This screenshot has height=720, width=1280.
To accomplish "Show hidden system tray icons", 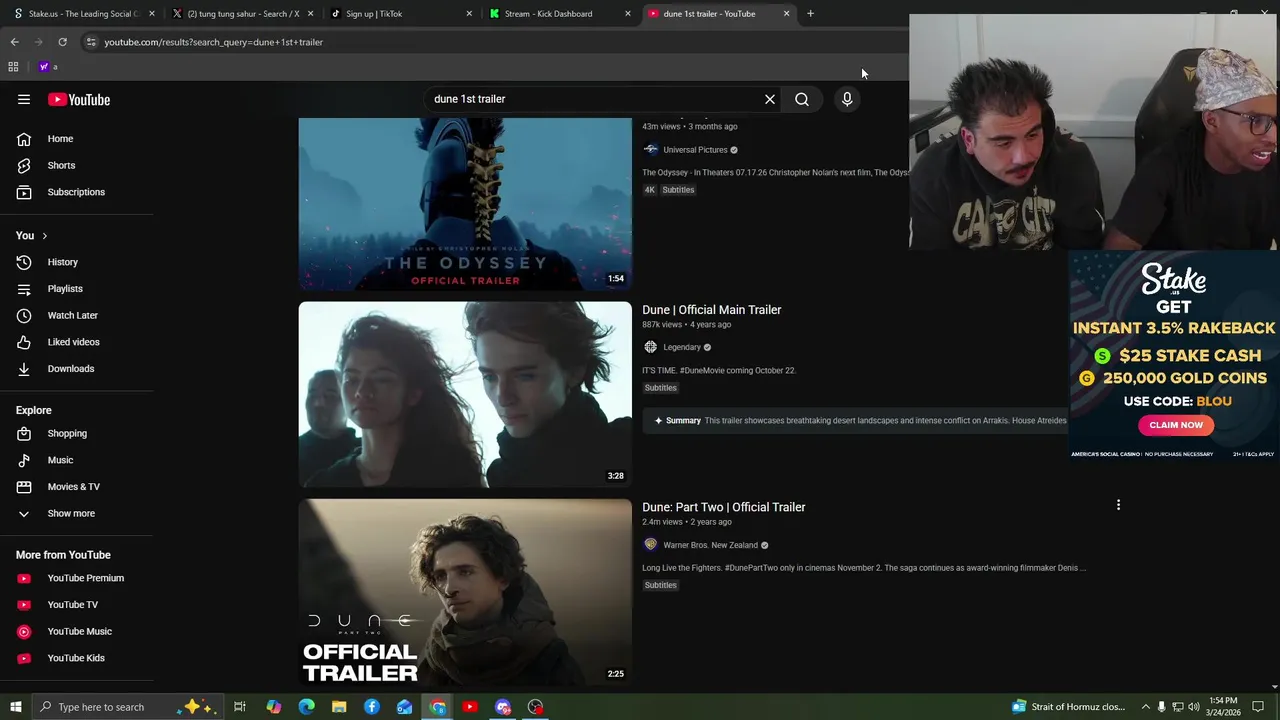I will point(1146,707).
